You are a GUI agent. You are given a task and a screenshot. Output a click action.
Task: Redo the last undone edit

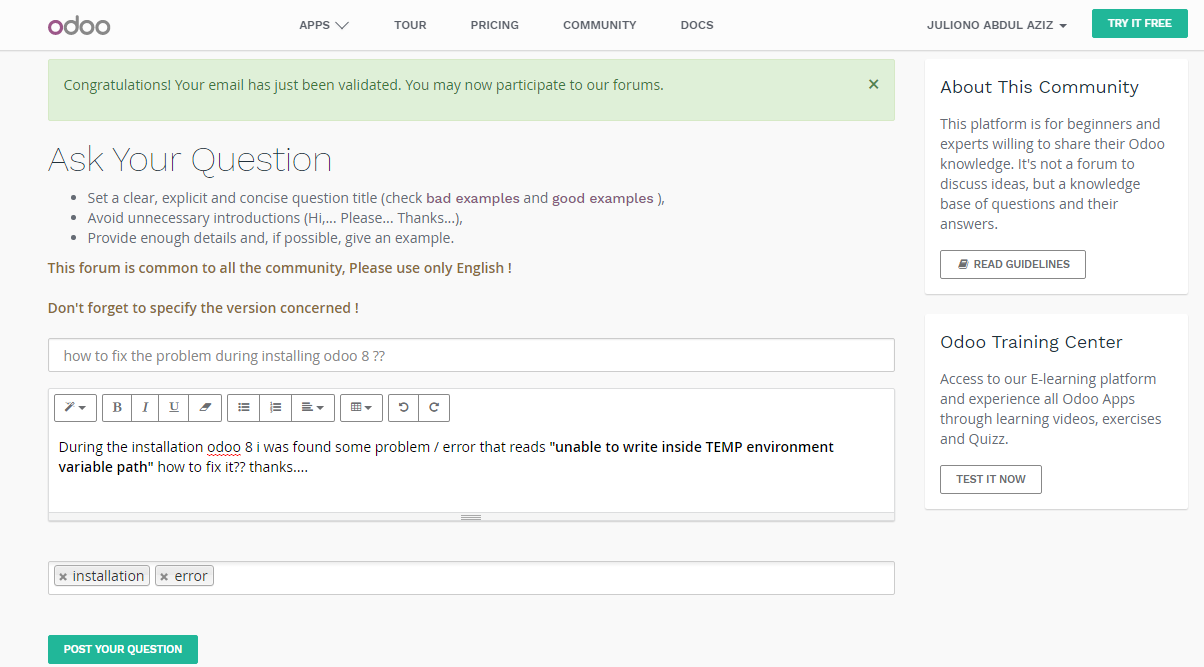pyautogui.click(x=434, y=407)
